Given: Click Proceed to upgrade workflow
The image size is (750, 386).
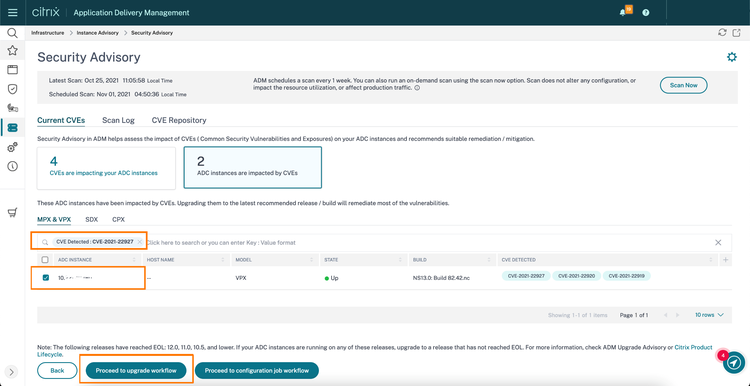Looking at the screenshot, I should tap(136, 371).
